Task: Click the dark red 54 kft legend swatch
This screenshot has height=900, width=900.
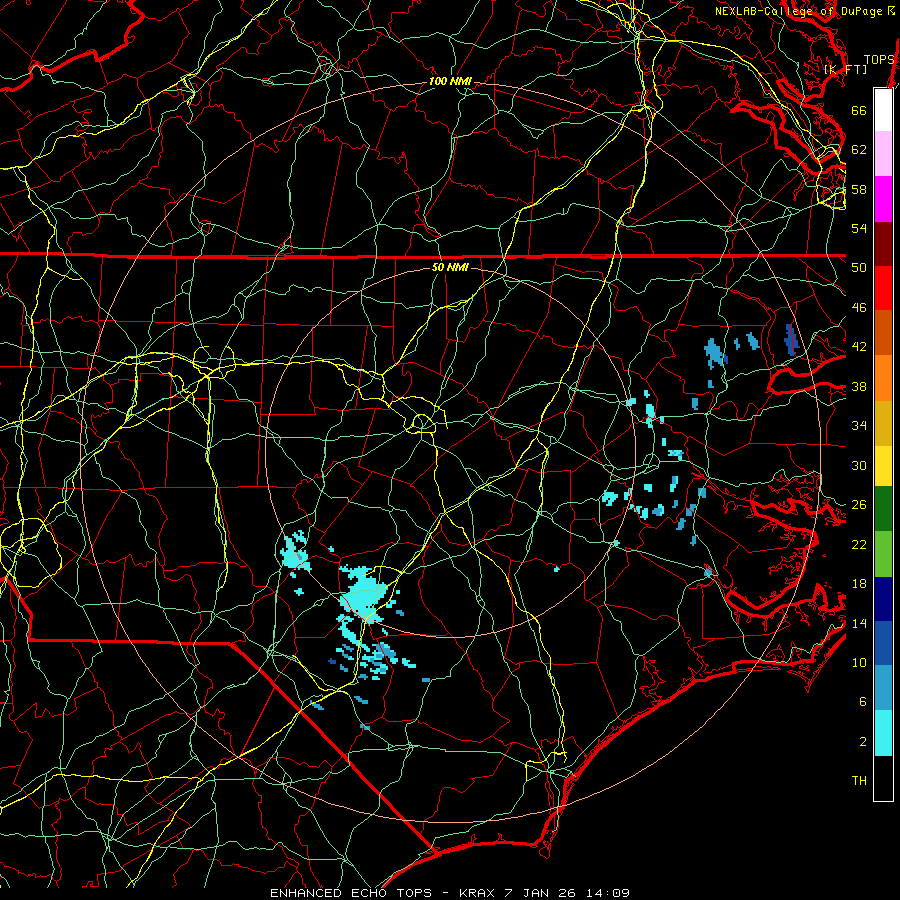Action: 883,244
